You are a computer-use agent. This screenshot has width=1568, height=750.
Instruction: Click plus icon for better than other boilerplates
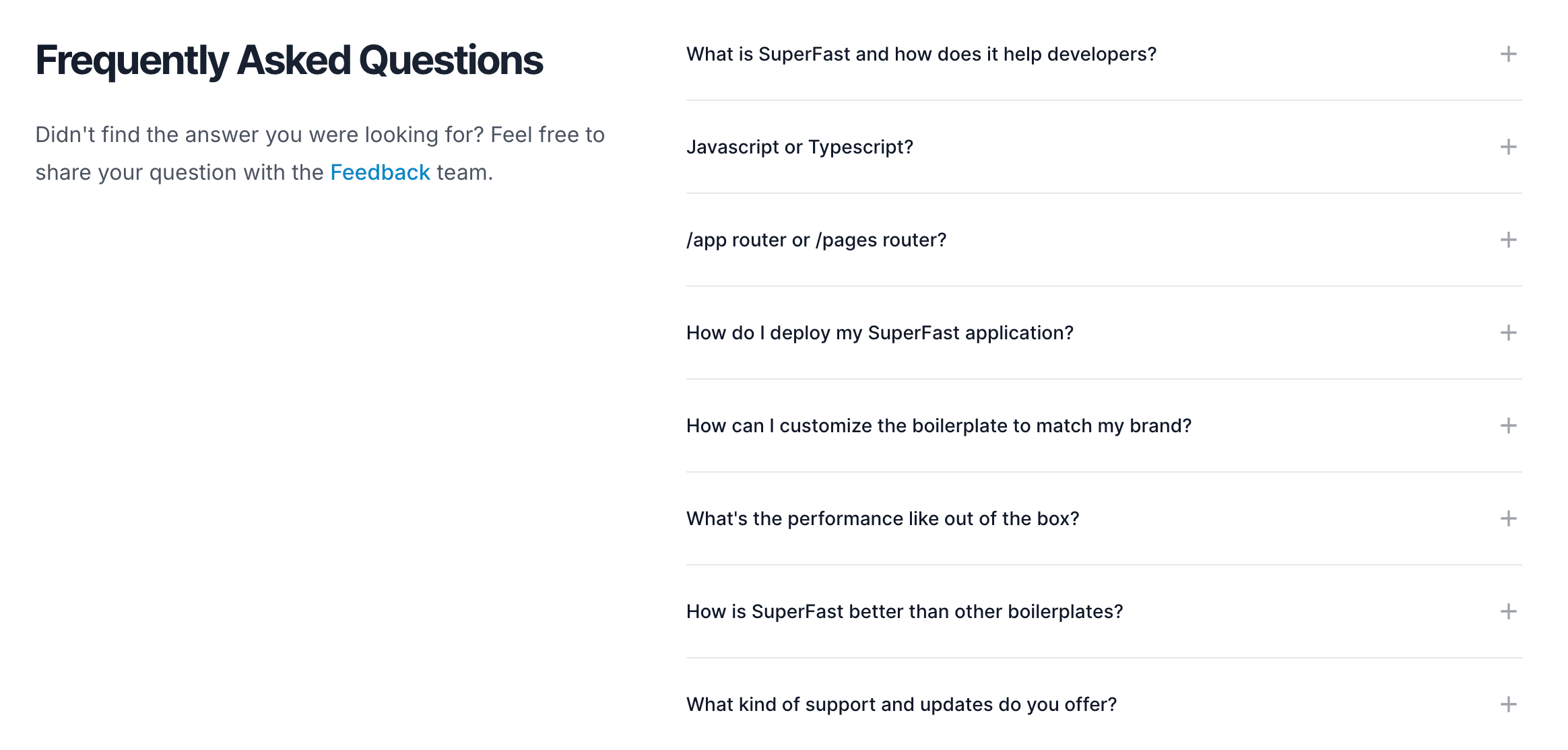click(x=1508, y=611)
